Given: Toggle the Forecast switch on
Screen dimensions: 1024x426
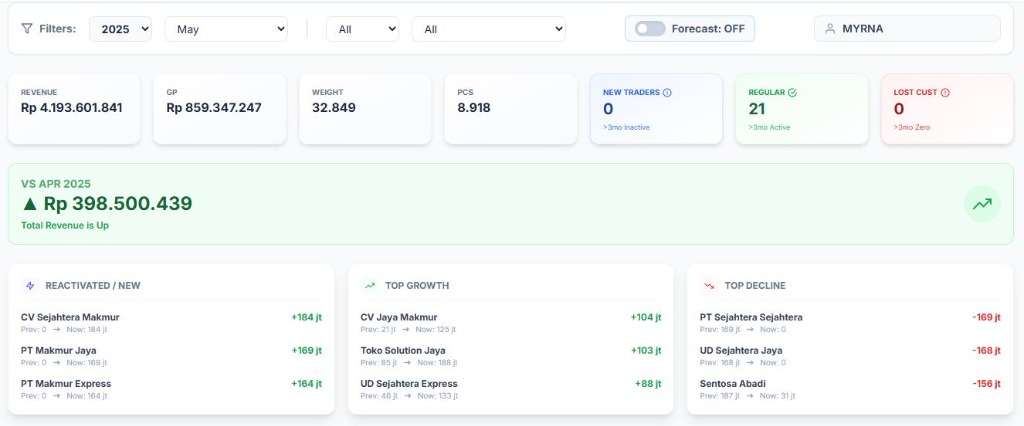Looking at the screenshot, I should [650, 29].
